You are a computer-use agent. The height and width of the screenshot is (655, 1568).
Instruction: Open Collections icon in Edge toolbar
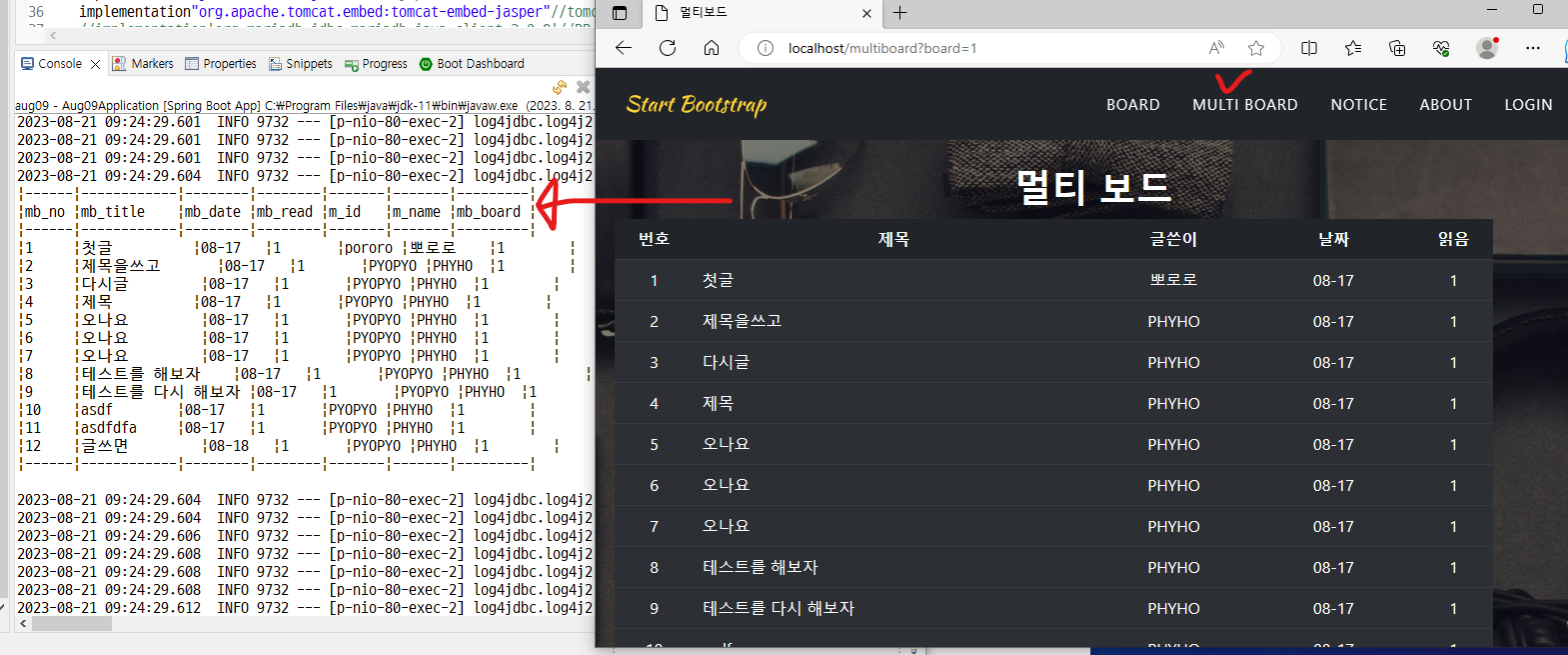click(1397, 48)
